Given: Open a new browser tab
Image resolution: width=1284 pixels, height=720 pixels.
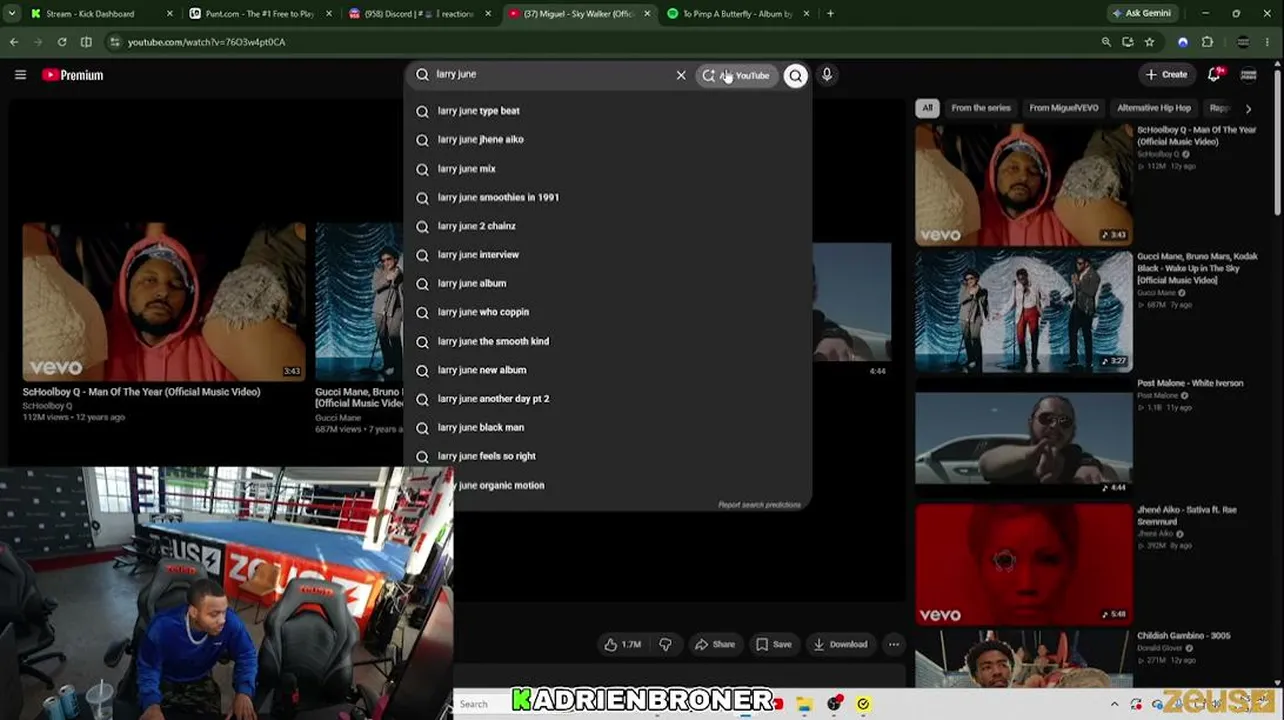Looking at the screenshot, I should (830, 14).
